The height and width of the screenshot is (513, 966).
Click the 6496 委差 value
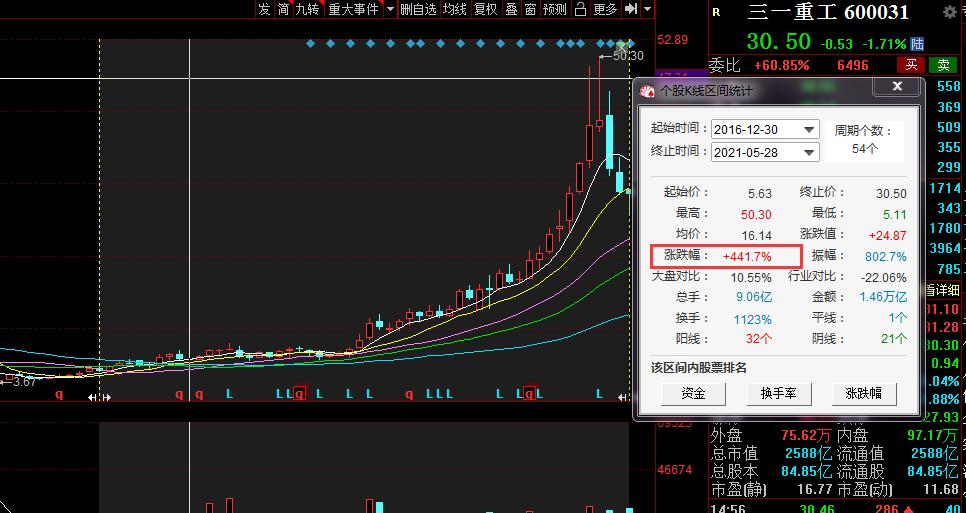click(x=853, y=65)
